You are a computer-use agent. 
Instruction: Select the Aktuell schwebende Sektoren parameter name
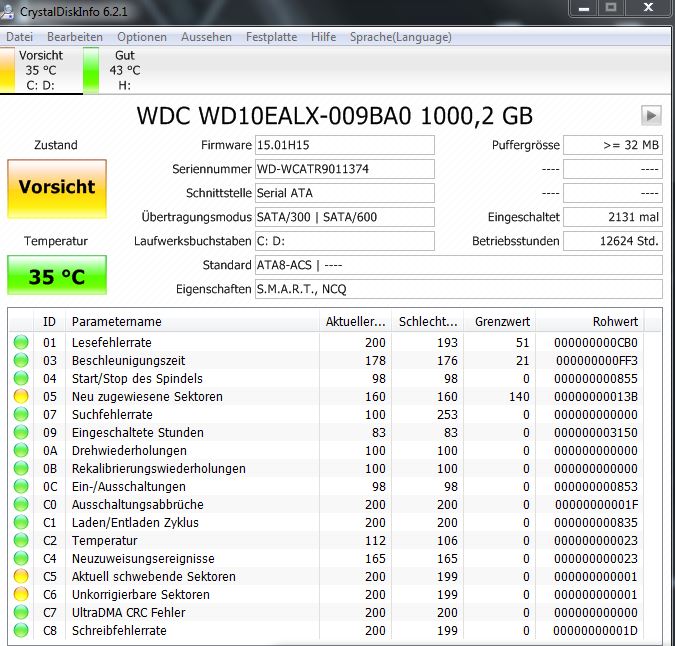coord(154,576)
